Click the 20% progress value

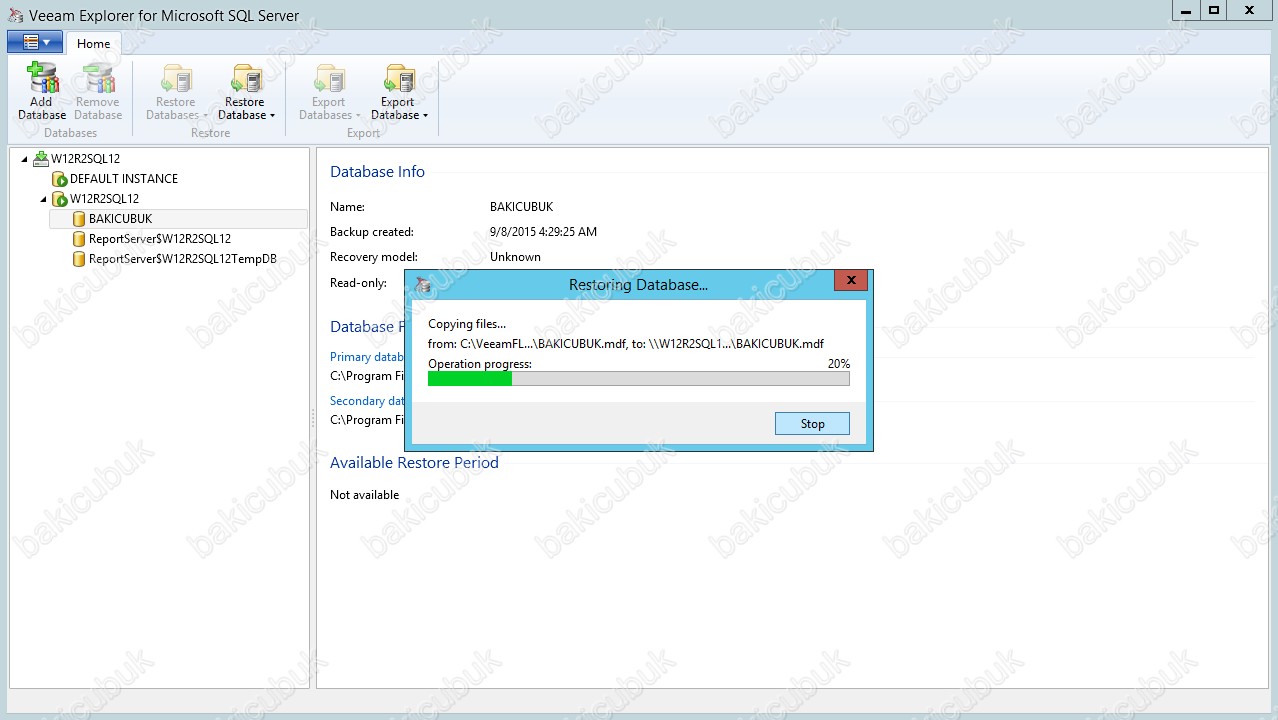coord(838,364)
